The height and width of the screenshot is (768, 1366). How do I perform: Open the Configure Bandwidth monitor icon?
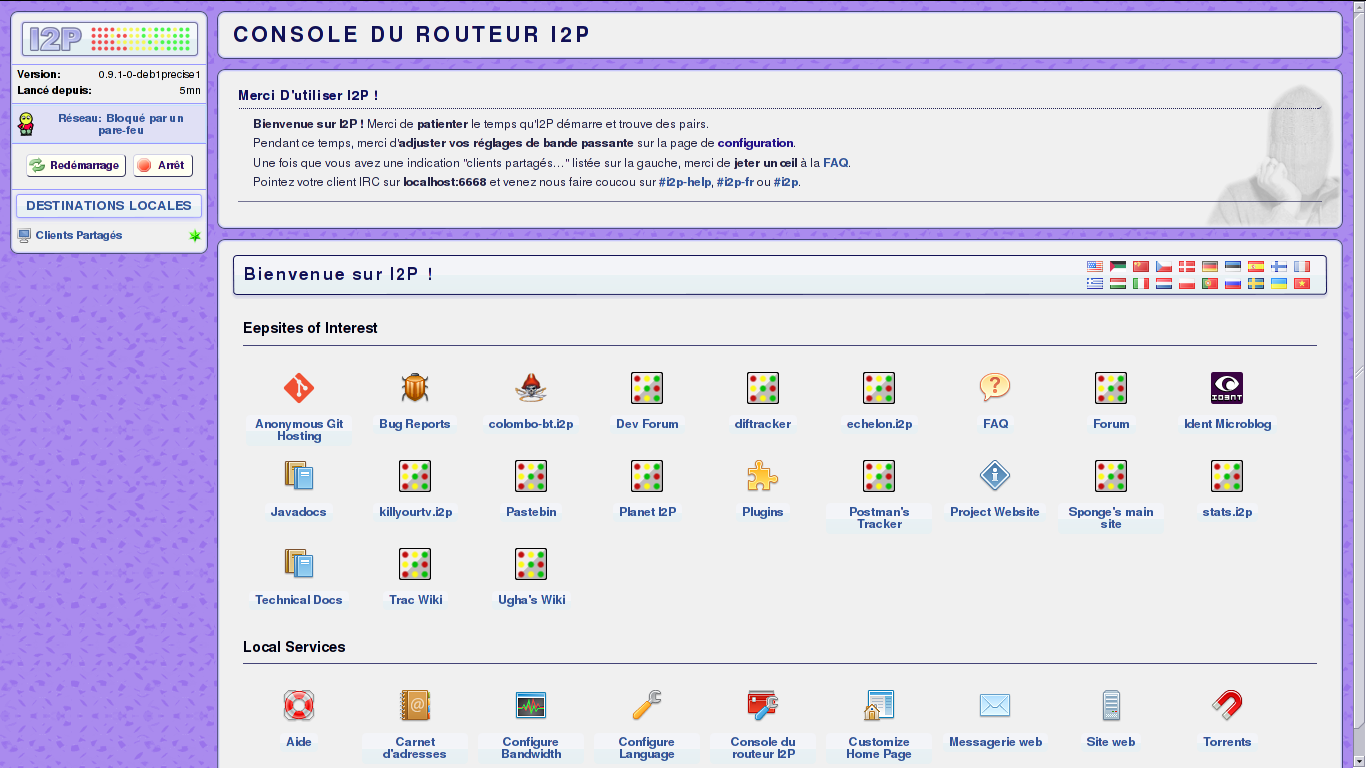click(x=531, y=705)
